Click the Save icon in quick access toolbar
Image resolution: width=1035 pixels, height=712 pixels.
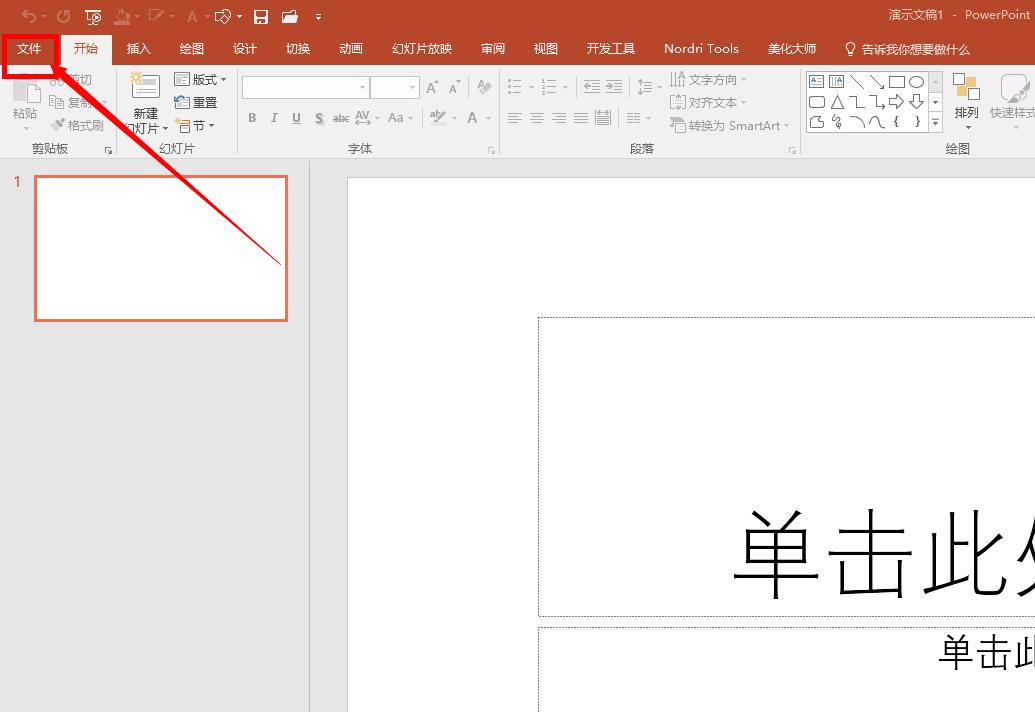[261, 16]
